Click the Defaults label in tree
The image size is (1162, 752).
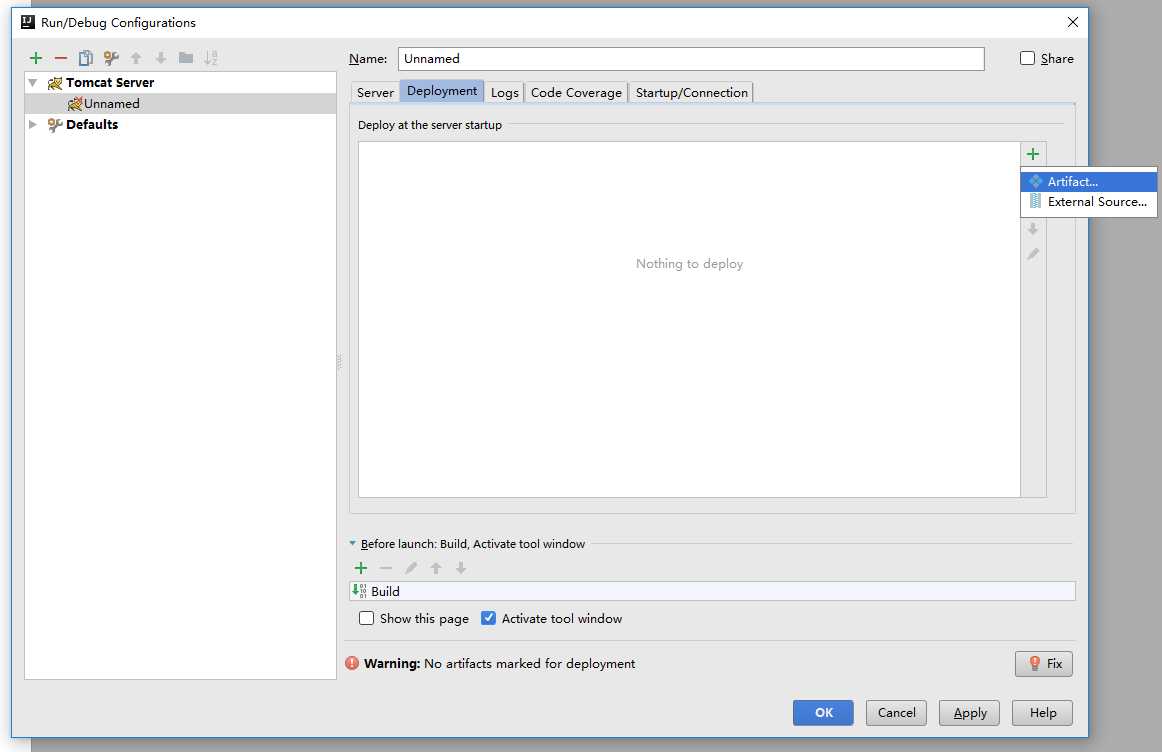[92, 124]
